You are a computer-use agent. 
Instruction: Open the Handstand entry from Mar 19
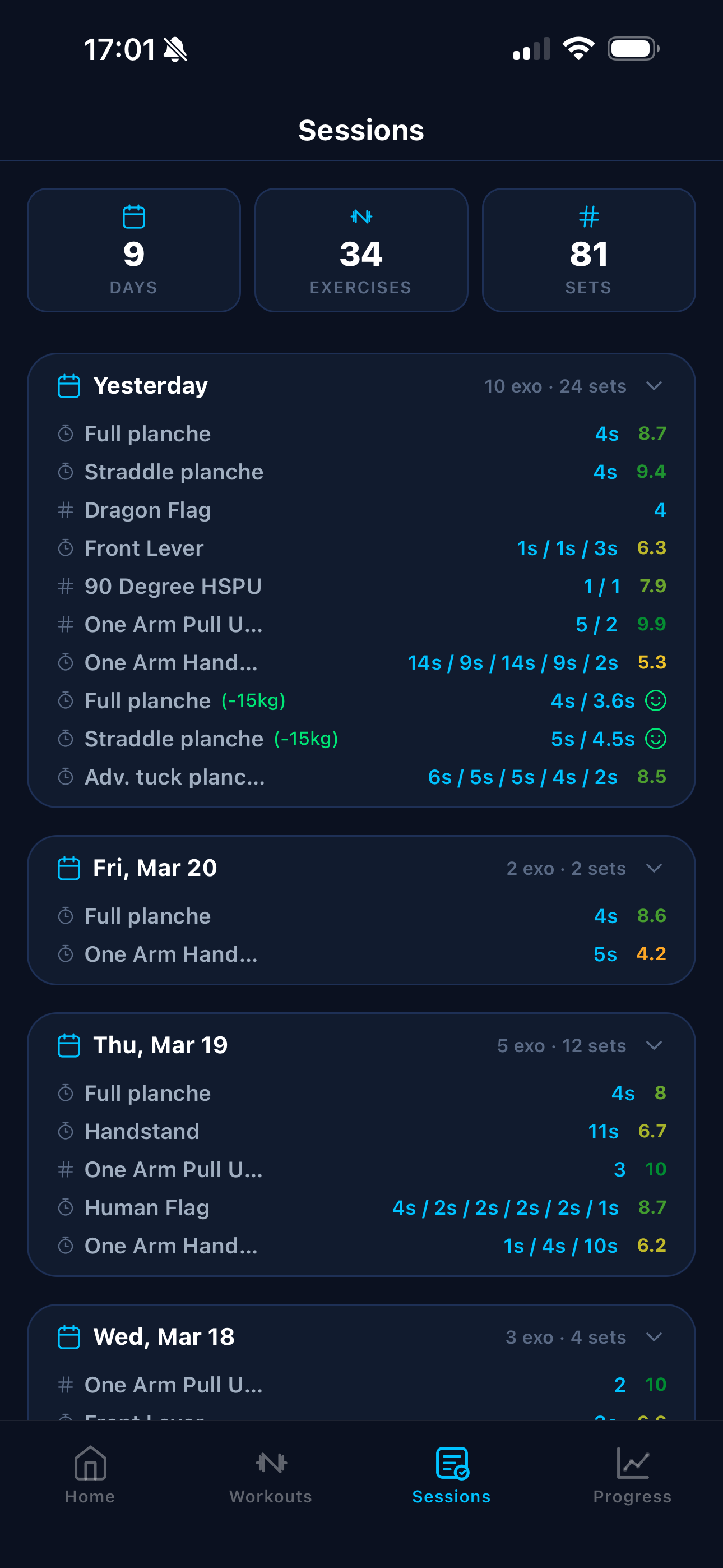tap(142, 1132)
